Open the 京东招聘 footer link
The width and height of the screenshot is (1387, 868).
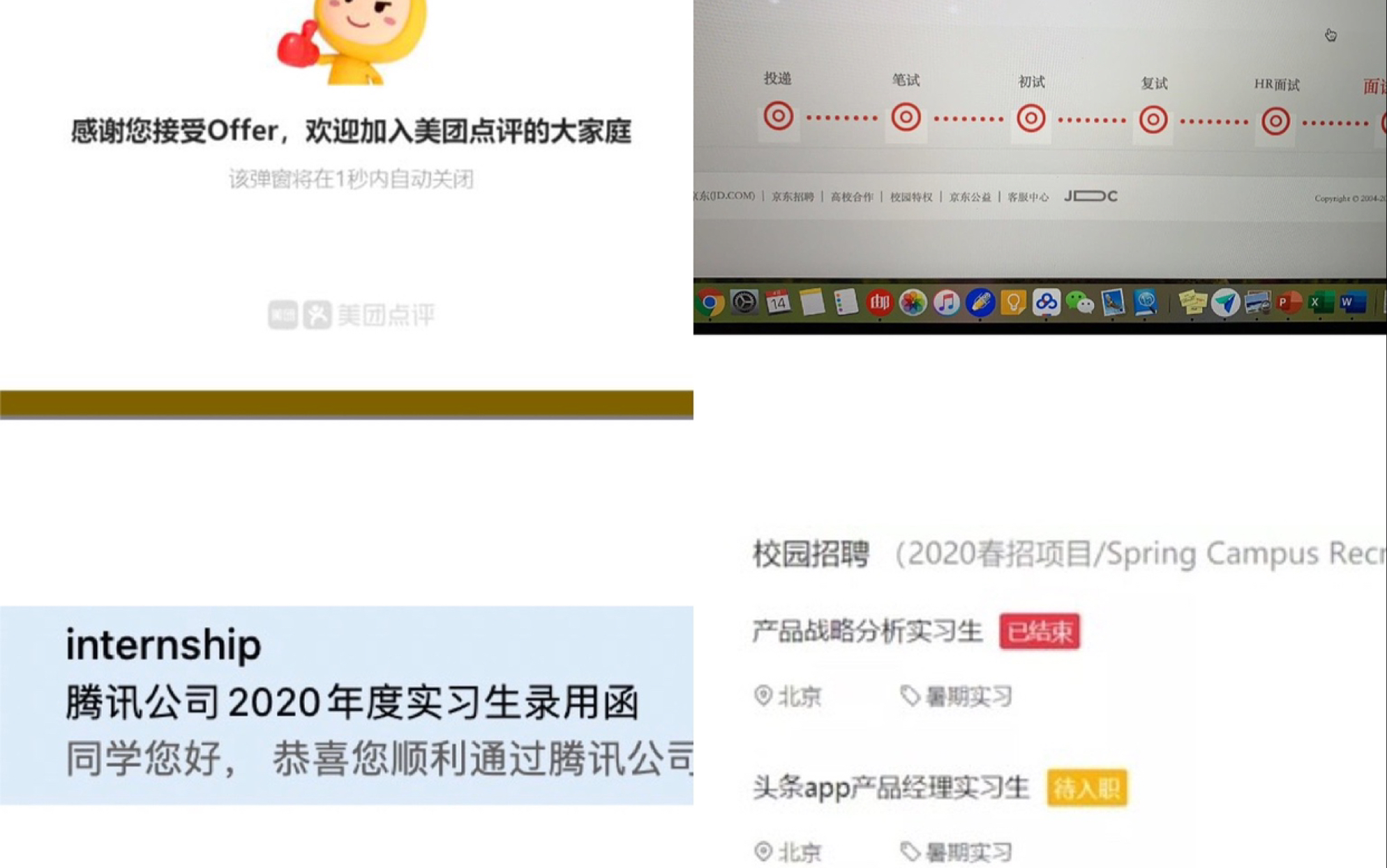pos(793,197)
